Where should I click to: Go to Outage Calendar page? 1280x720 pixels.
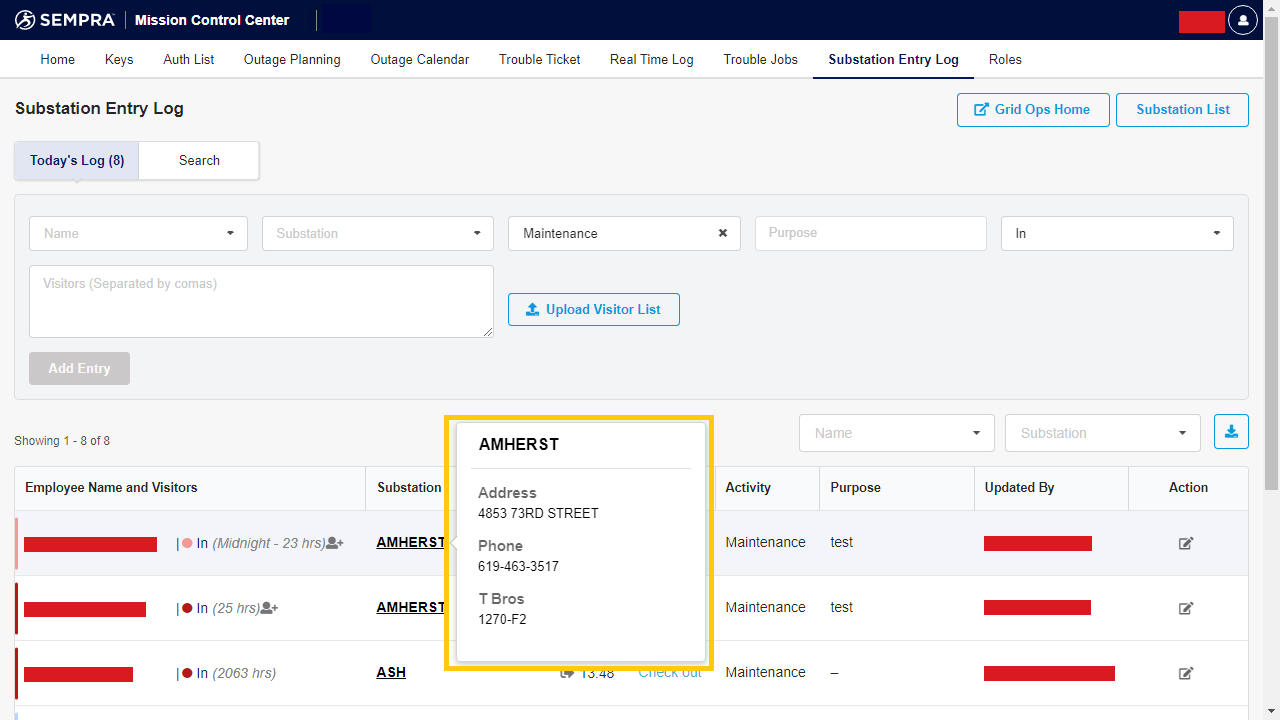coord(419,59)
